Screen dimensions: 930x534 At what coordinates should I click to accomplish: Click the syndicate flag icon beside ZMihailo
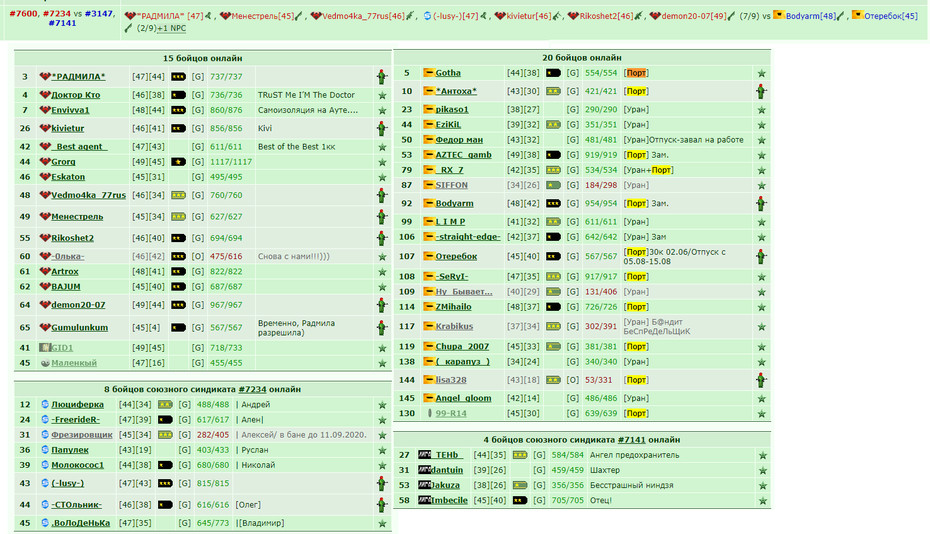[428, 307]
